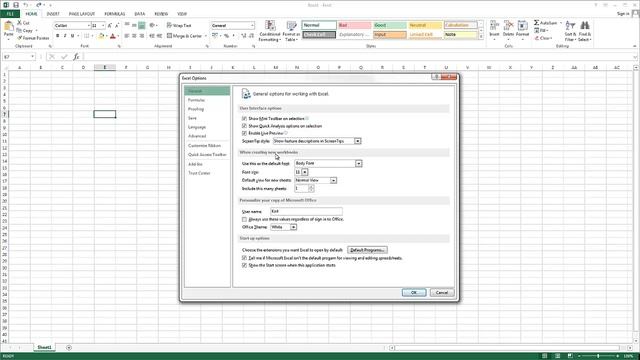Screen dimensions: 640x360
Task: Click the Decrease Font Size icon
Action: 117,25
